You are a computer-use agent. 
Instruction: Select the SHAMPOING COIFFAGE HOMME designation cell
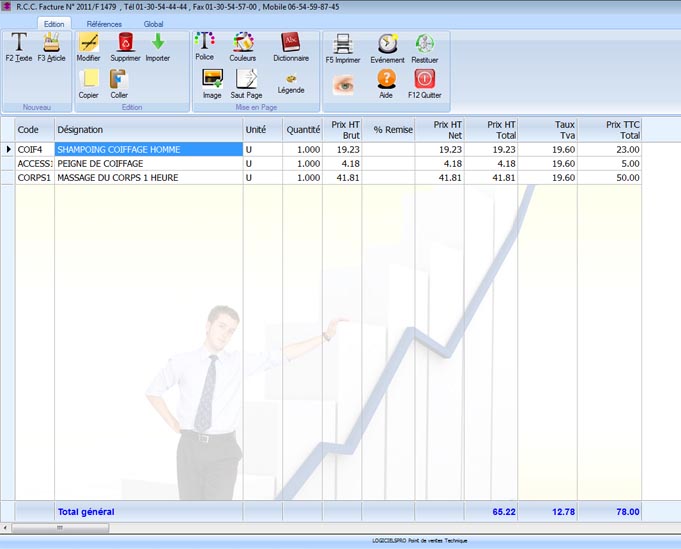[x=148, y=149]
